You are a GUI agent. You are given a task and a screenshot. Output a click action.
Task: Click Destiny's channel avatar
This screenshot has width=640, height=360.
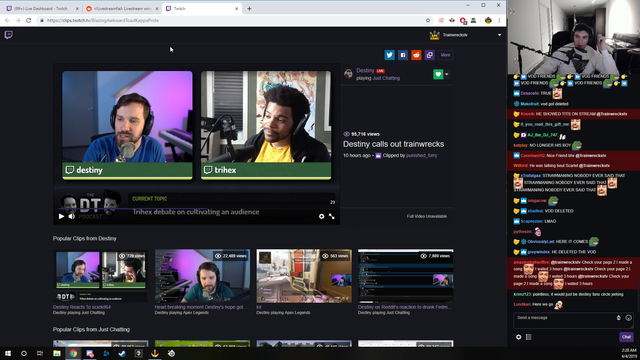click(348, 73)
